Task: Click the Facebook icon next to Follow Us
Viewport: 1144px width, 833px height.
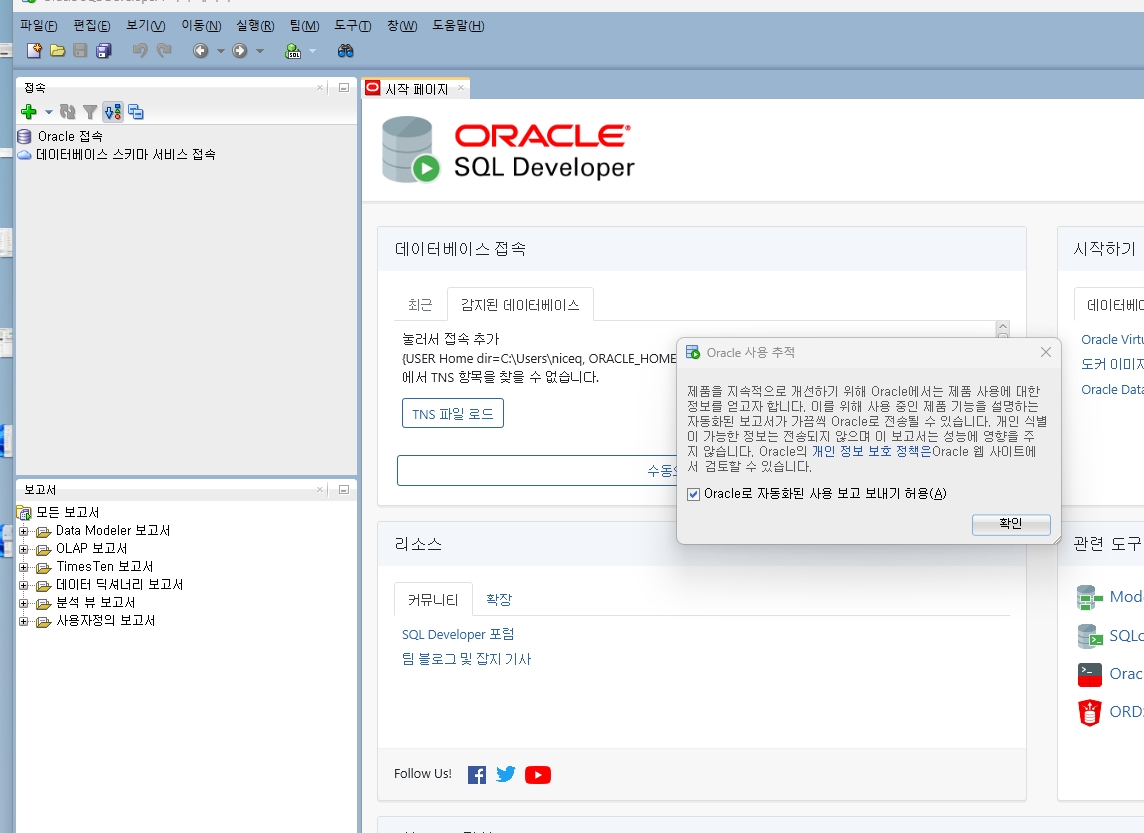Action: click(476, 775)
